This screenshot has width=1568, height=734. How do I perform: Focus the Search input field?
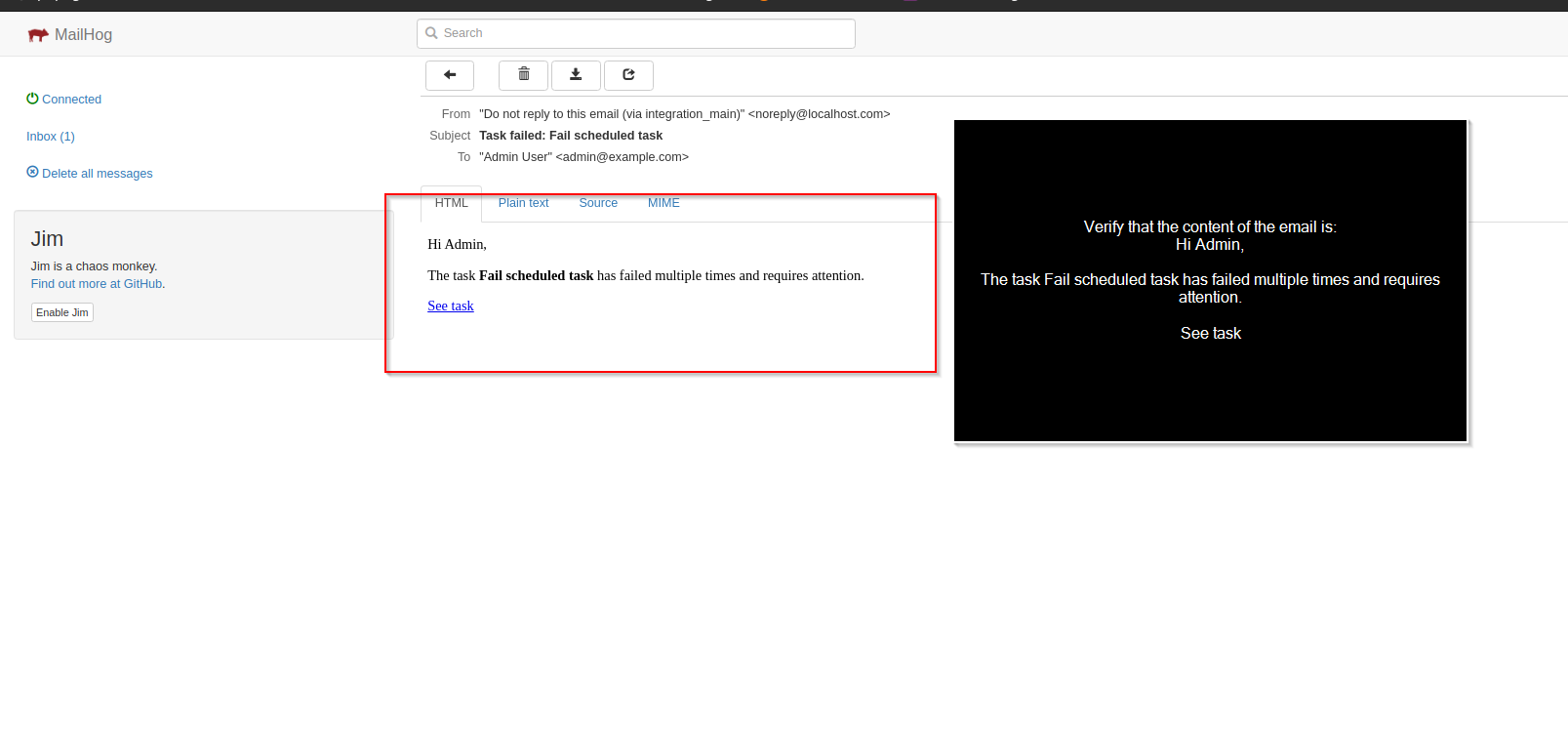tap(636, 33)
